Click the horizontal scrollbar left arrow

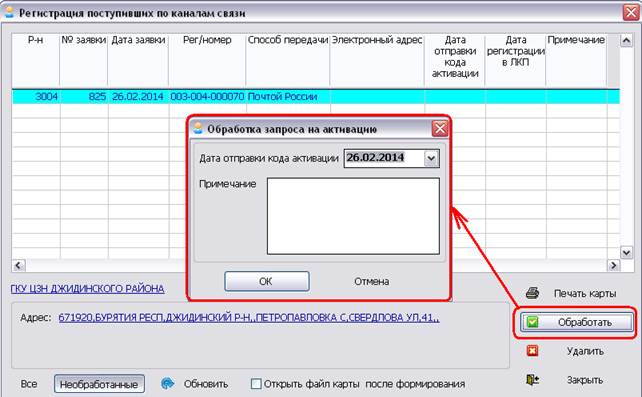tap(18, 265)
